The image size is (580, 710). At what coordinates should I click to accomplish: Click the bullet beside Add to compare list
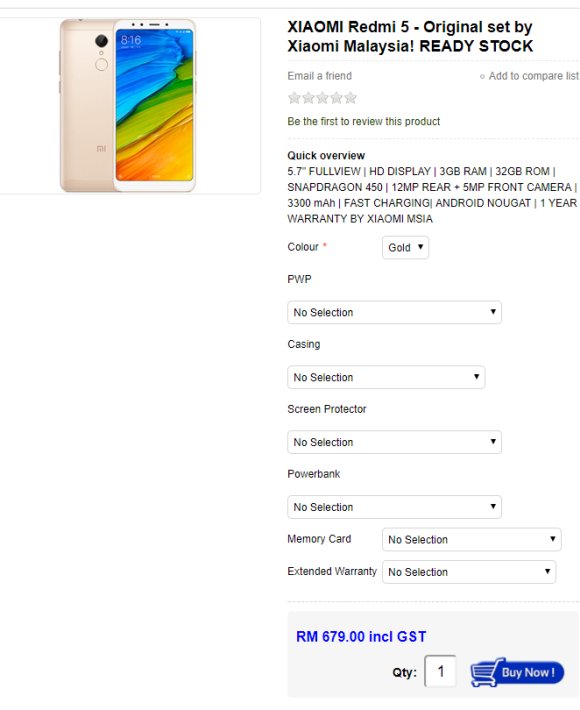[x=482, y=77]
